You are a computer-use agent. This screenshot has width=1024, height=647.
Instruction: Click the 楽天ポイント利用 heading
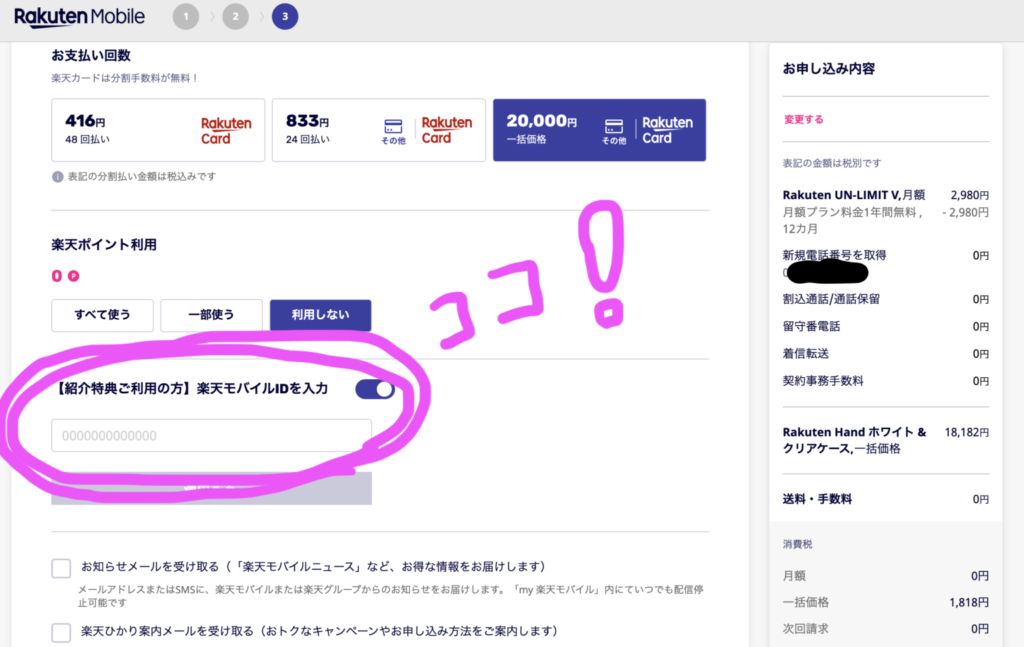[x=104, y=245]
